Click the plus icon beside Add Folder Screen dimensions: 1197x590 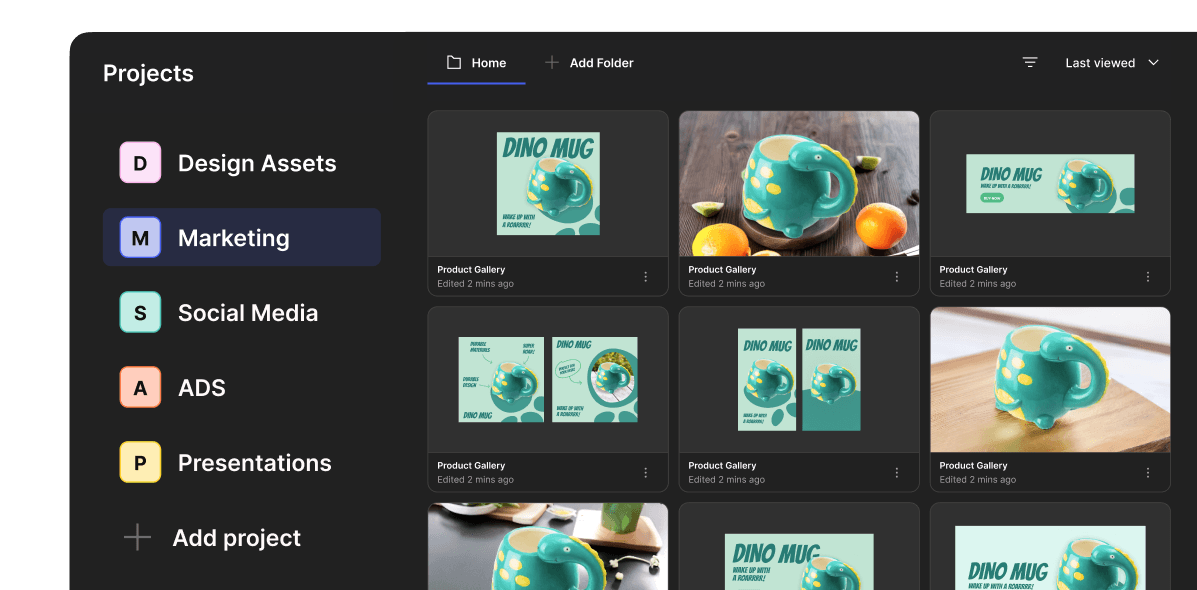click(552, 63)
